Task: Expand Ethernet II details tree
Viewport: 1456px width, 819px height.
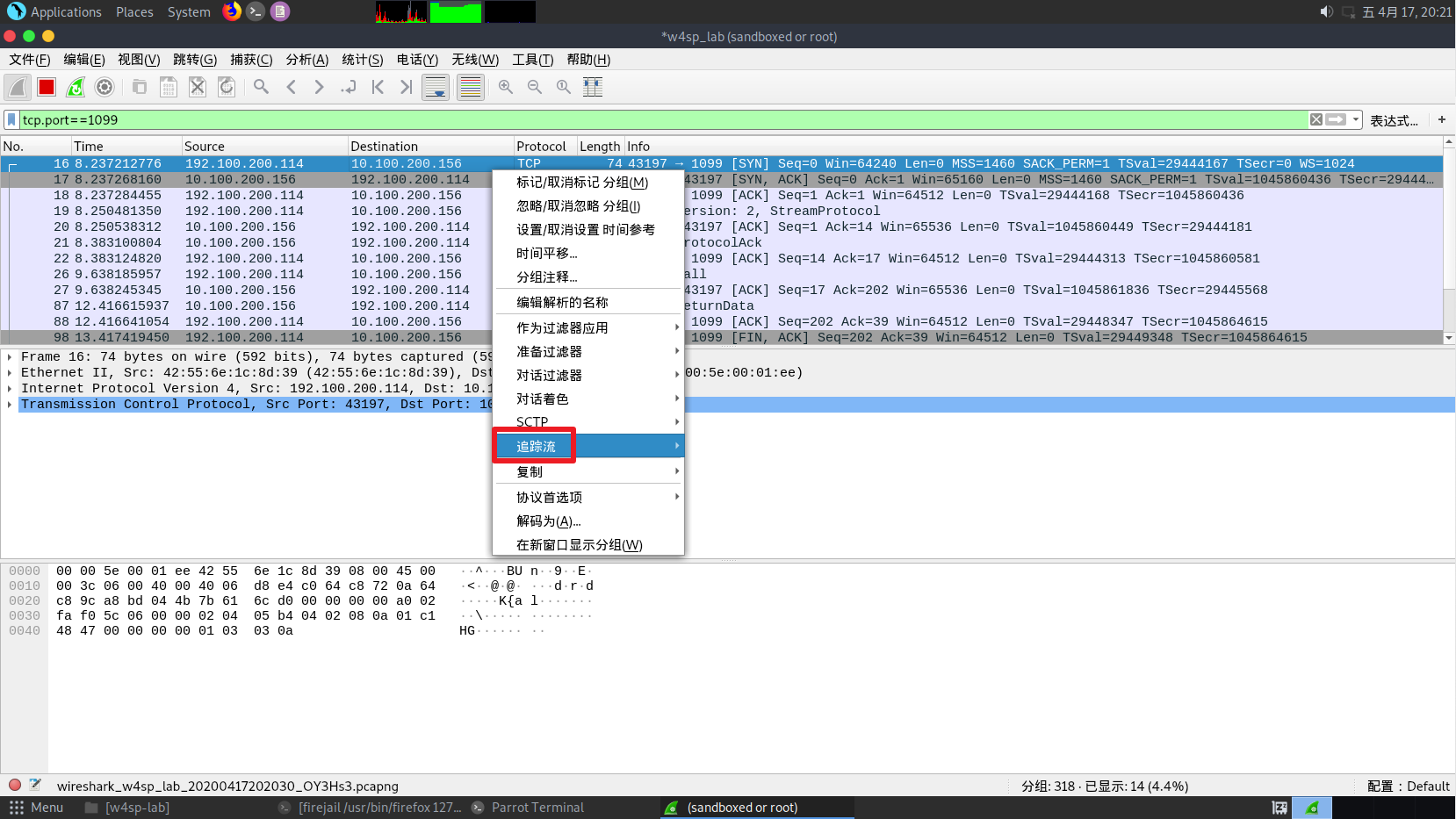Action: coord(10,373)
